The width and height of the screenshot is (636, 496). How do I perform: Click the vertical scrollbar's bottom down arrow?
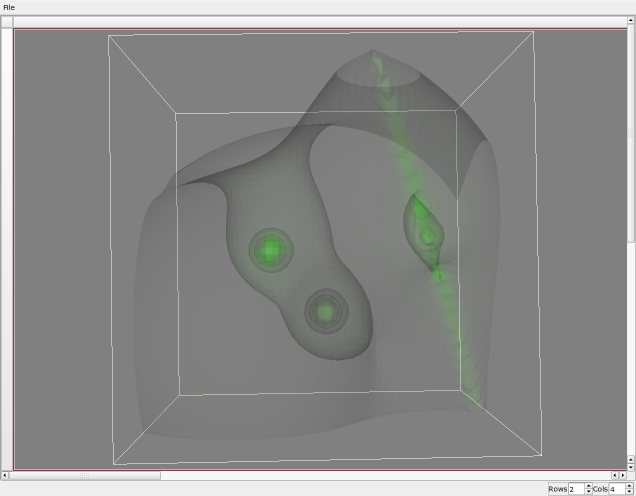point(631,467)
